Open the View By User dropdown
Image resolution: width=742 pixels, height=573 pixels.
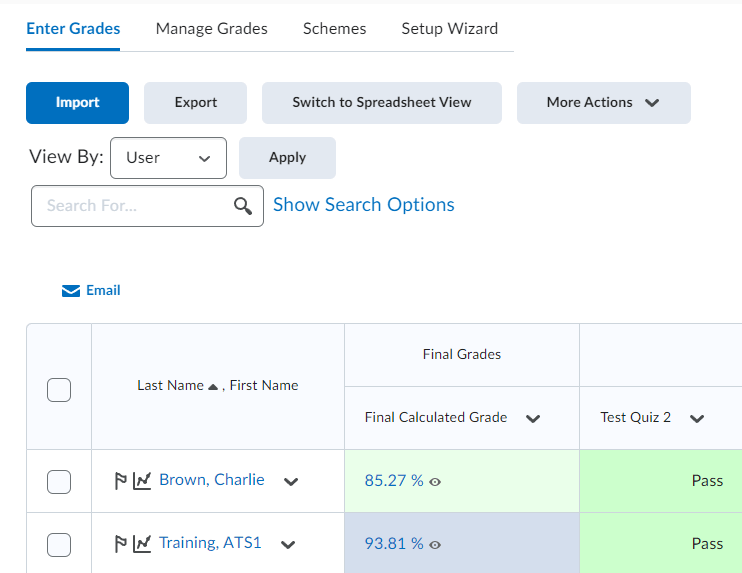(x=168, y=158)
